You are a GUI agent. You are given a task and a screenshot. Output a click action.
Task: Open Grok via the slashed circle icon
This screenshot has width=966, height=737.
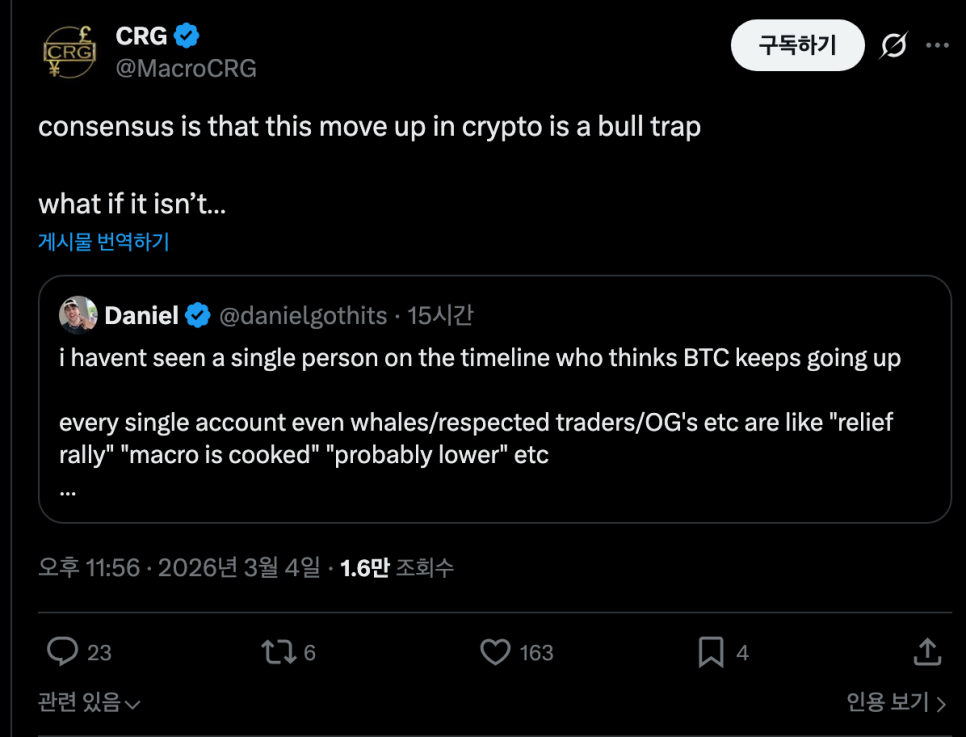click(893, 46)
